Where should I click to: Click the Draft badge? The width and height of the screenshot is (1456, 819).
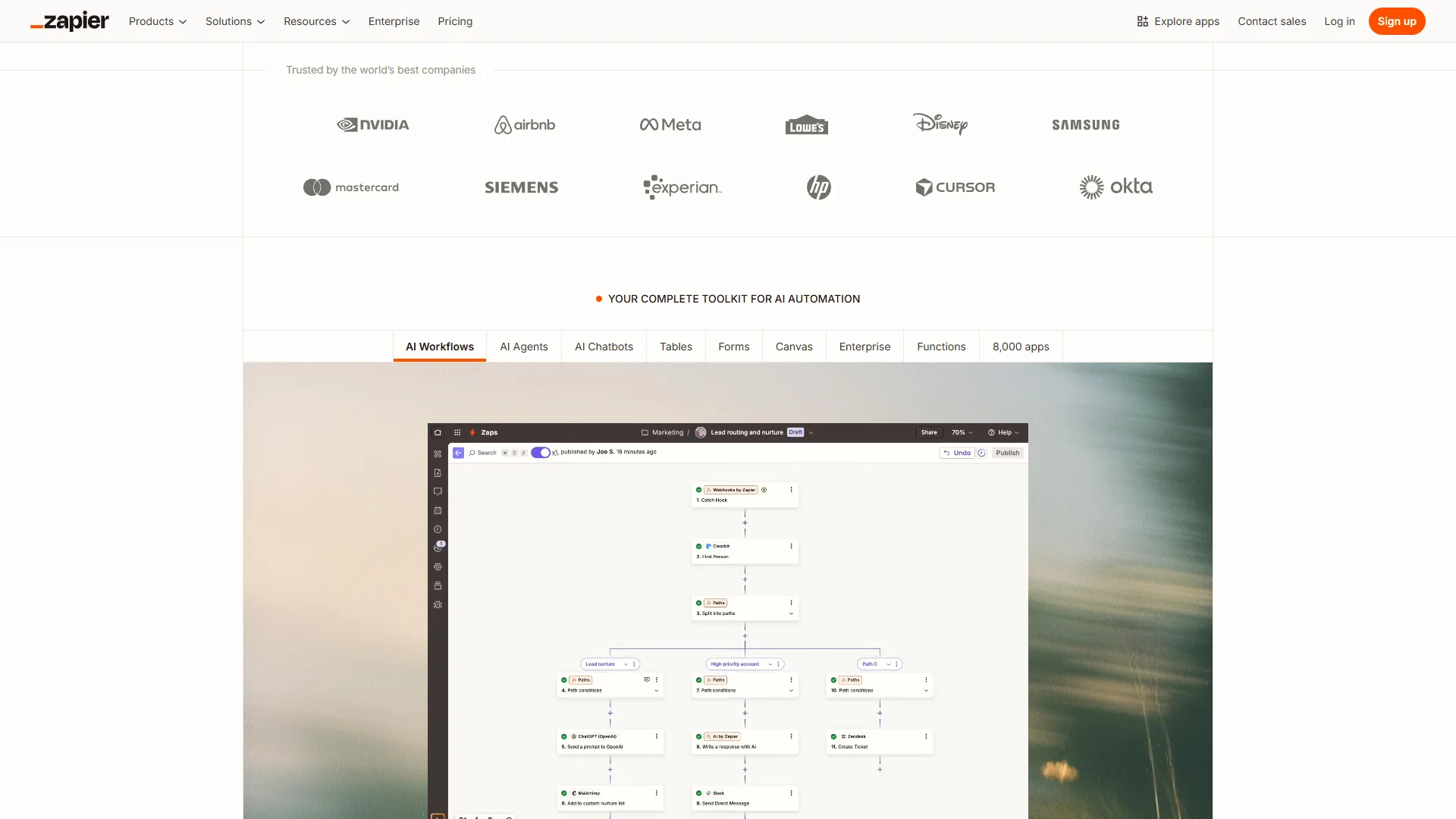[795, 432]
